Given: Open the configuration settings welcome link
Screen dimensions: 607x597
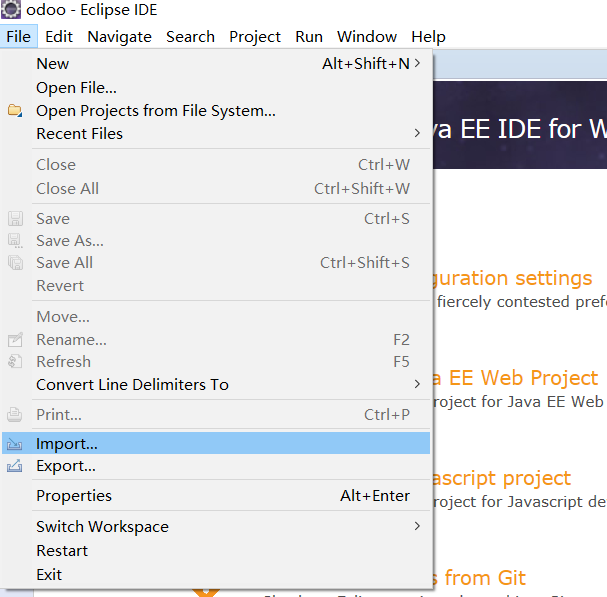Looking at the screenshot, I should 513,278.
